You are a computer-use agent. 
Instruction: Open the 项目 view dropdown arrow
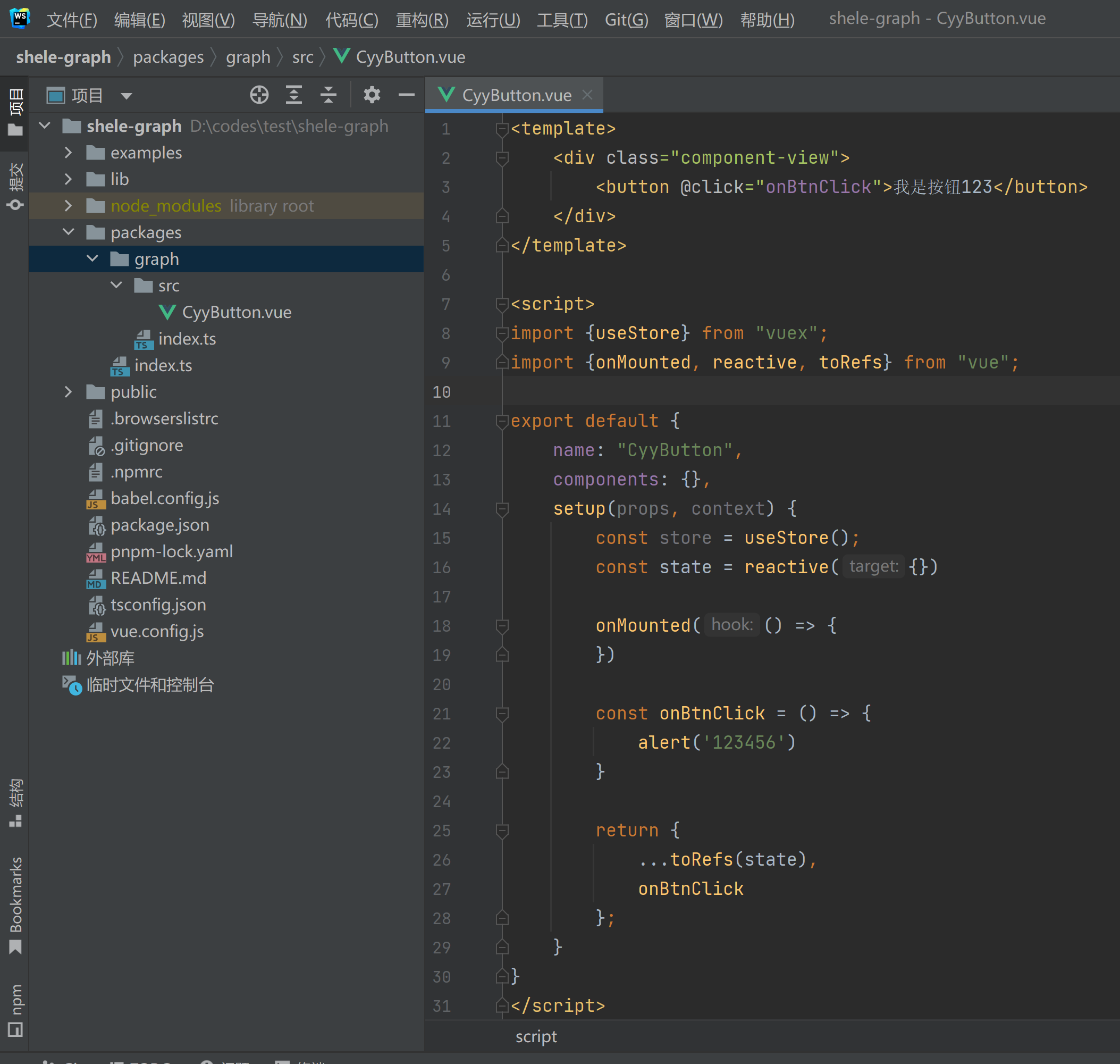(x=126, y=96)
